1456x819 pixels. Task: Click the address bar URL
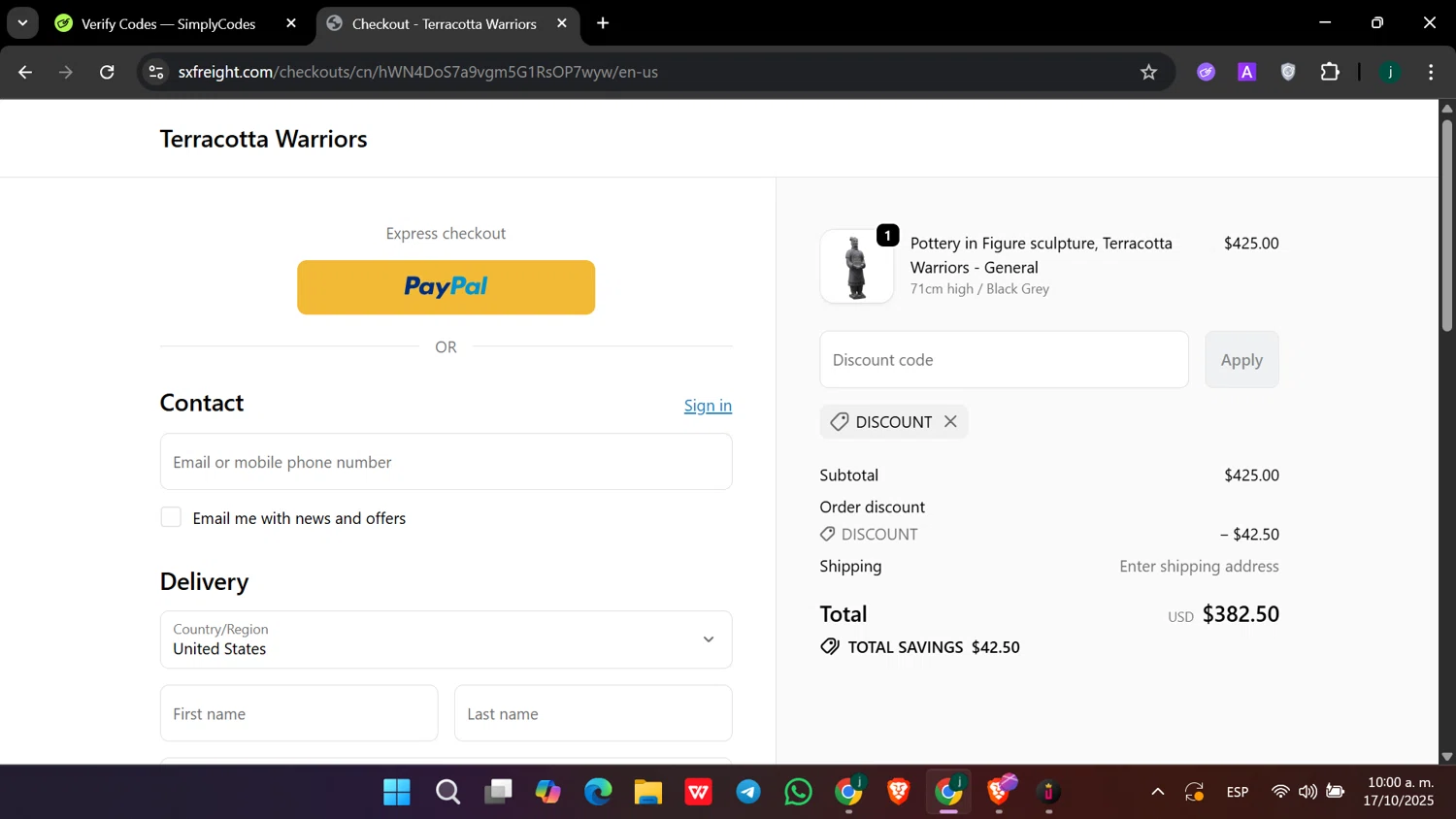(x=418, y=72)
